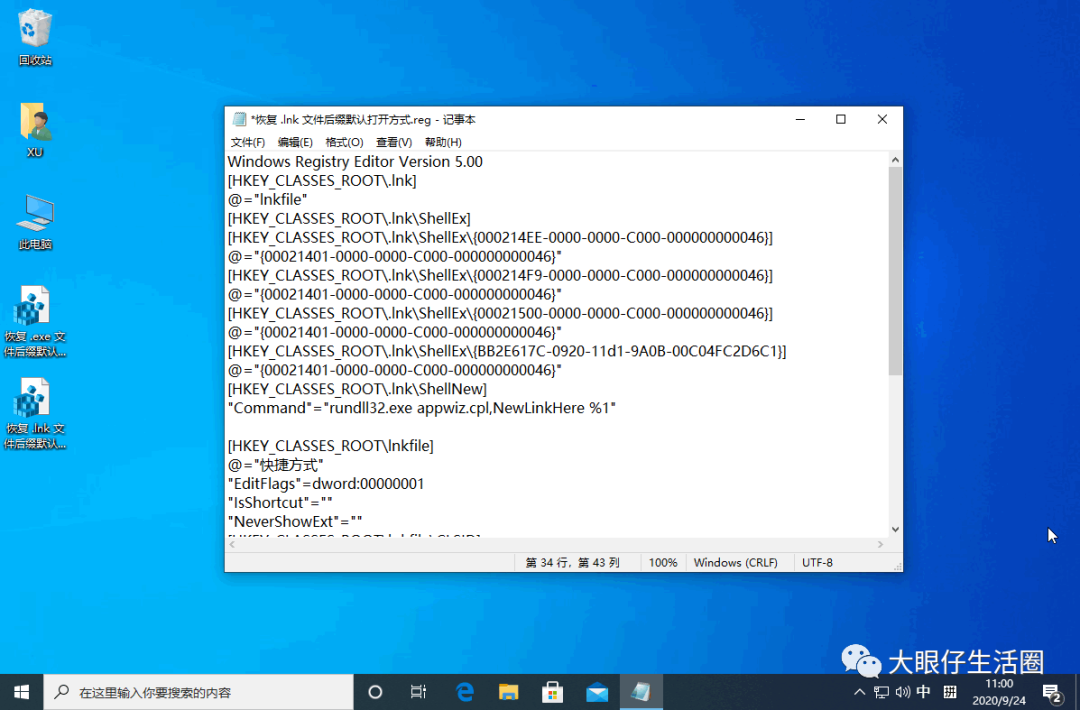
Task: Click the line [HKEY_CLASSES_ROOT\lnkfile]
Action: (x=331, y=446)
